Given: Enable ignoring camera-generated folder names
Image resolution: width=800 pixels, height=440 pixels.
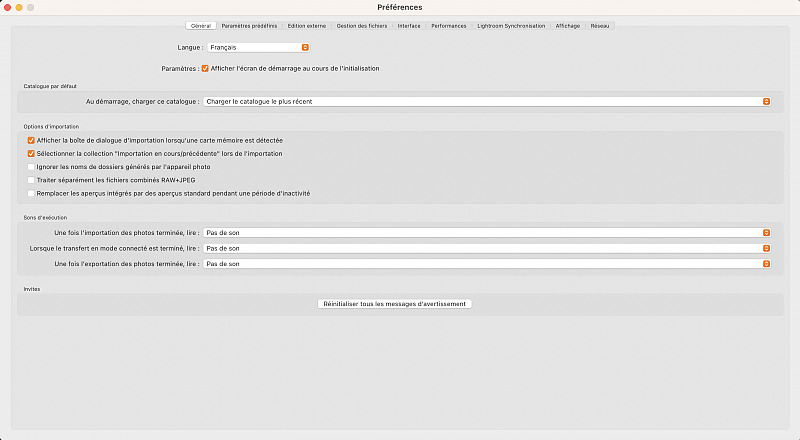Looking at the screenshot, I should coord(31,167).
